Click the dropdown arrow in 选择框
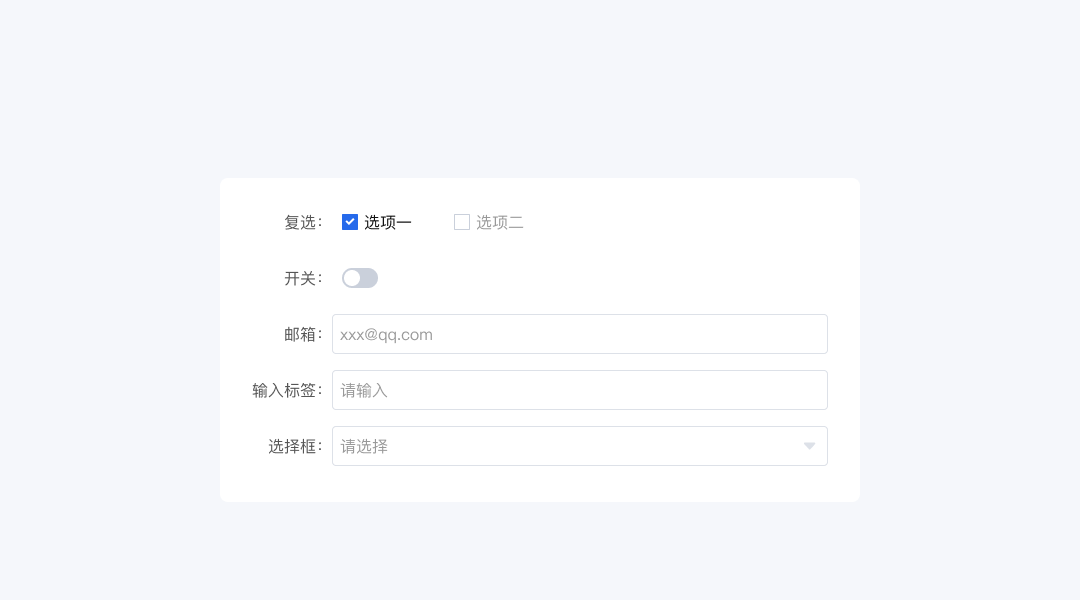This screenshot has width=1080, height=600. [809, 446]
